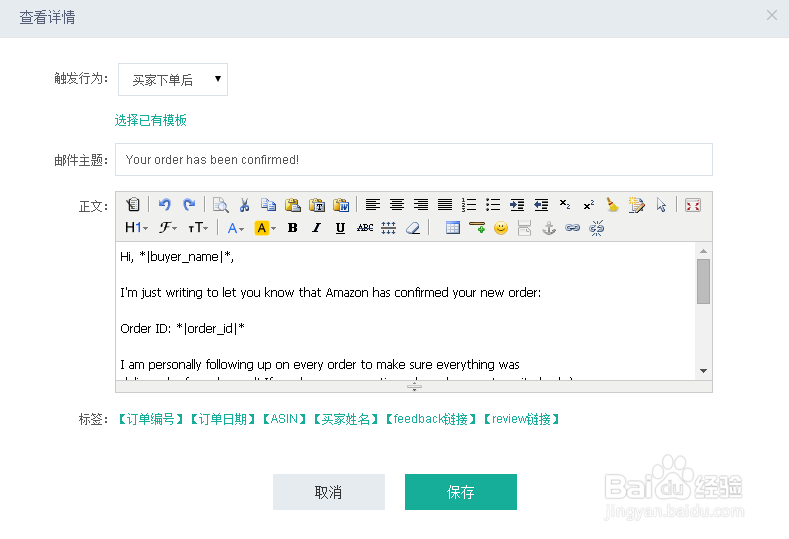Viewport: 789px width, 539px height.
Task: Toggle HTML source code view
Action: tap(133, 204)
